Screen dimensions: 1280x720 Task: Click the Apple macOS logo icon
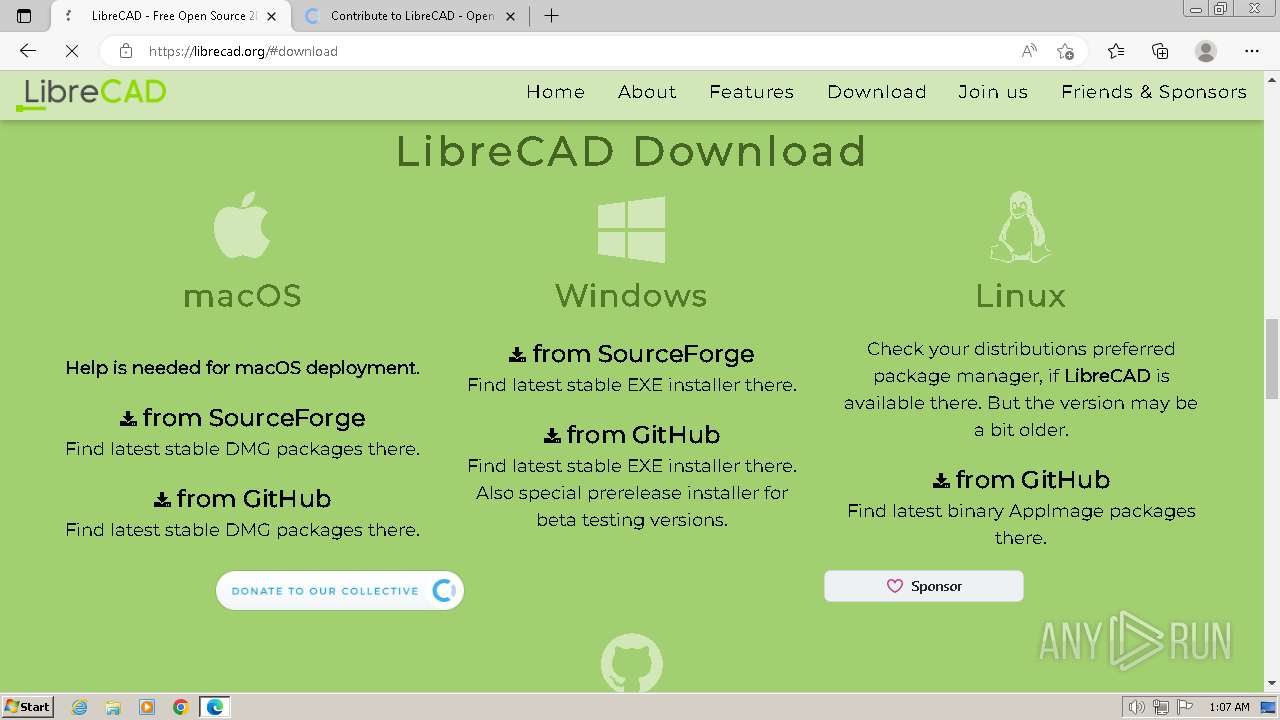tap(242, 226)
